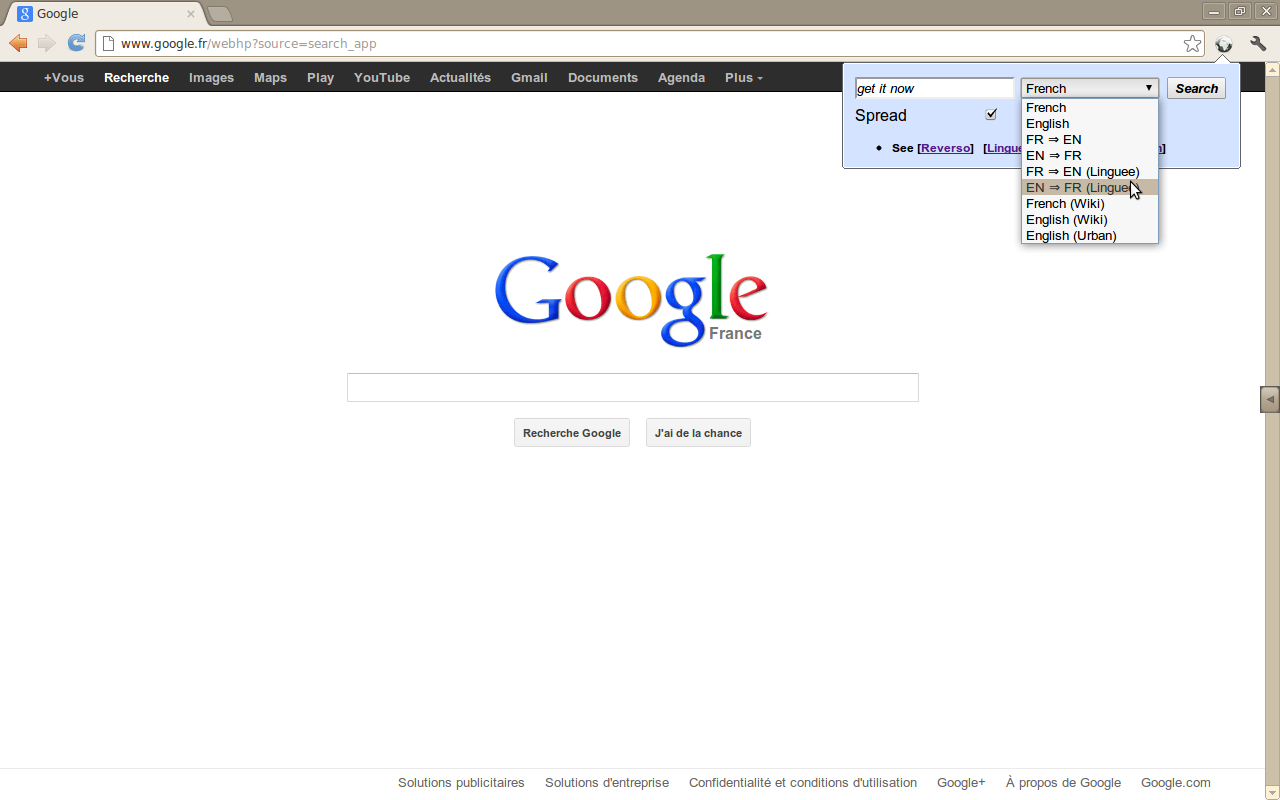Image resolution: width=1280 pixels, height=800 pixels.
Task: Open the wrench settings icon
Action: (x=1257, y=44)
